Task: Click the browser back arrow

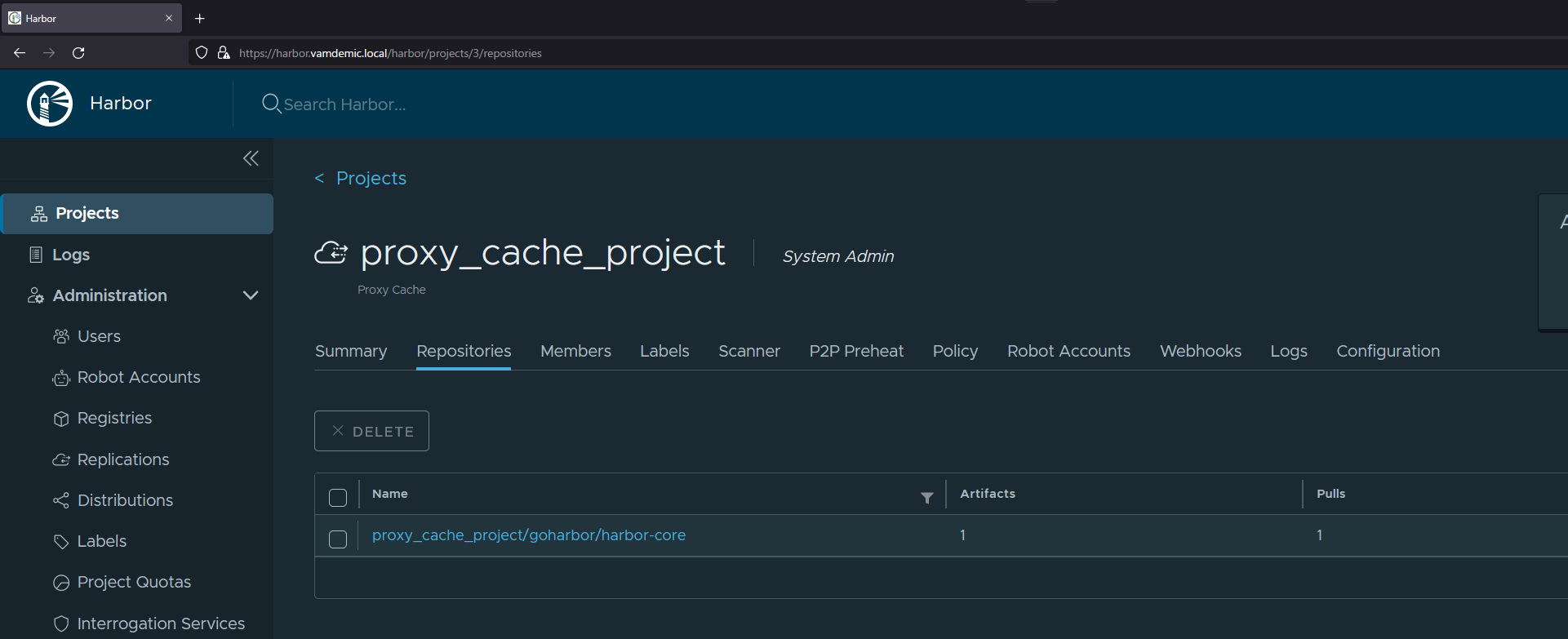Action: point(20,53)
